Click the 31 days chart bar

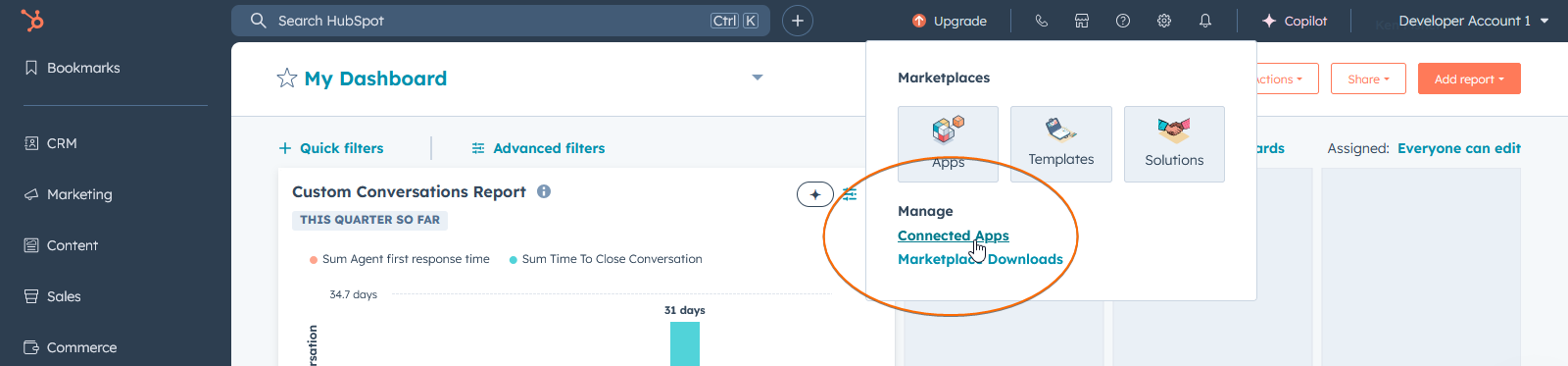click(x=685, y=343)
